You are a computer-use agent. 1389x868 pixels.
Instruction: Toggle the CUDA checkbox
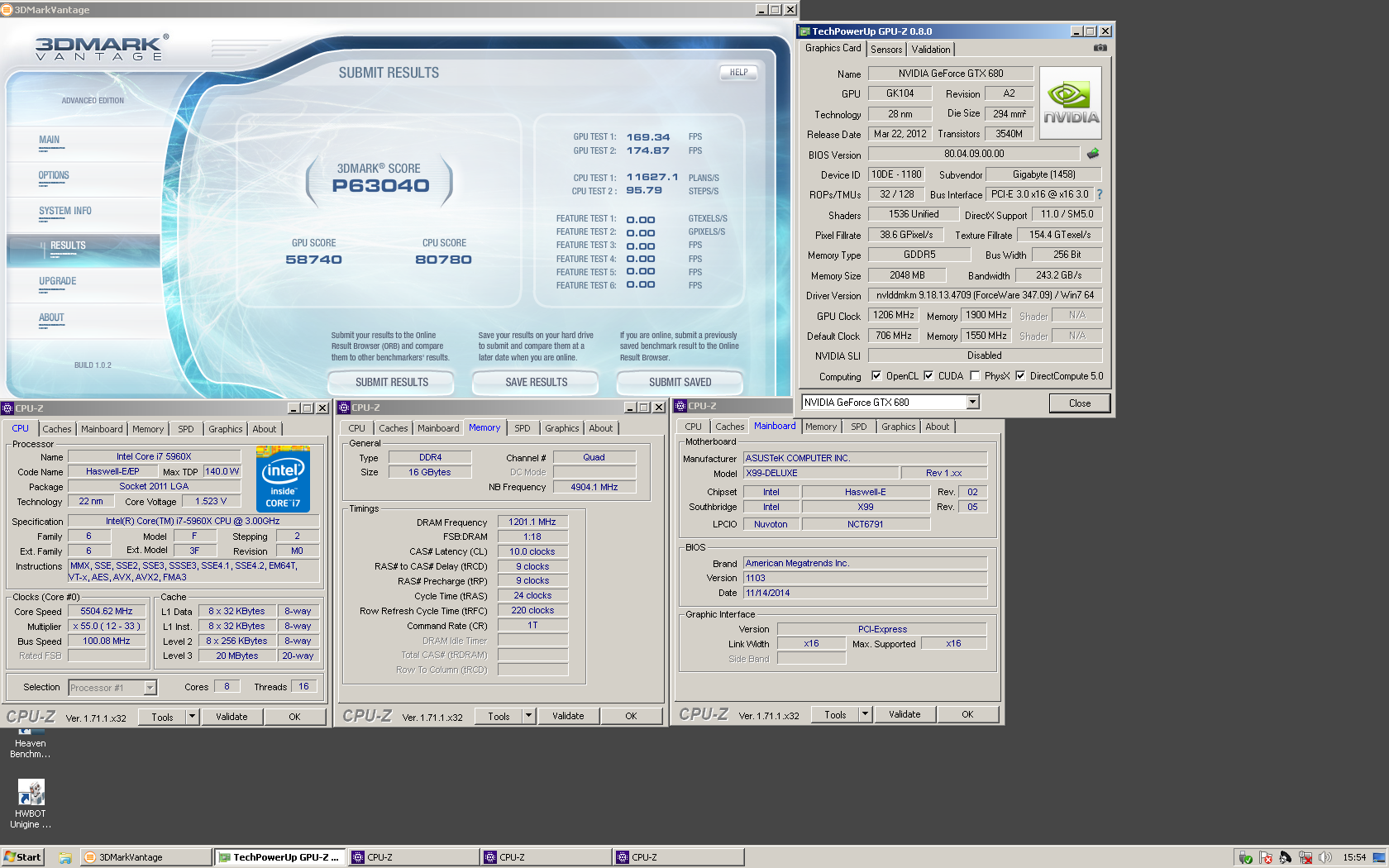[928, 375]
